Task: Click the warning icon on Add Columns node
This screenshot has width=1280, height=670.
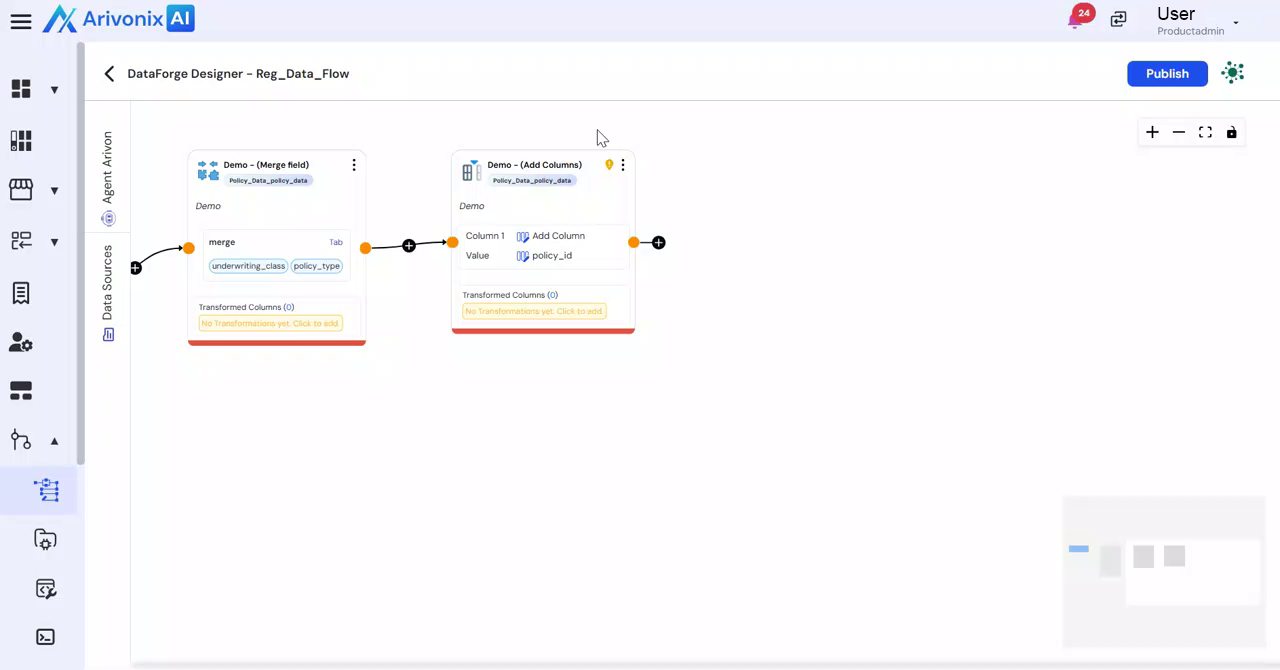Action: coord(609,165)
